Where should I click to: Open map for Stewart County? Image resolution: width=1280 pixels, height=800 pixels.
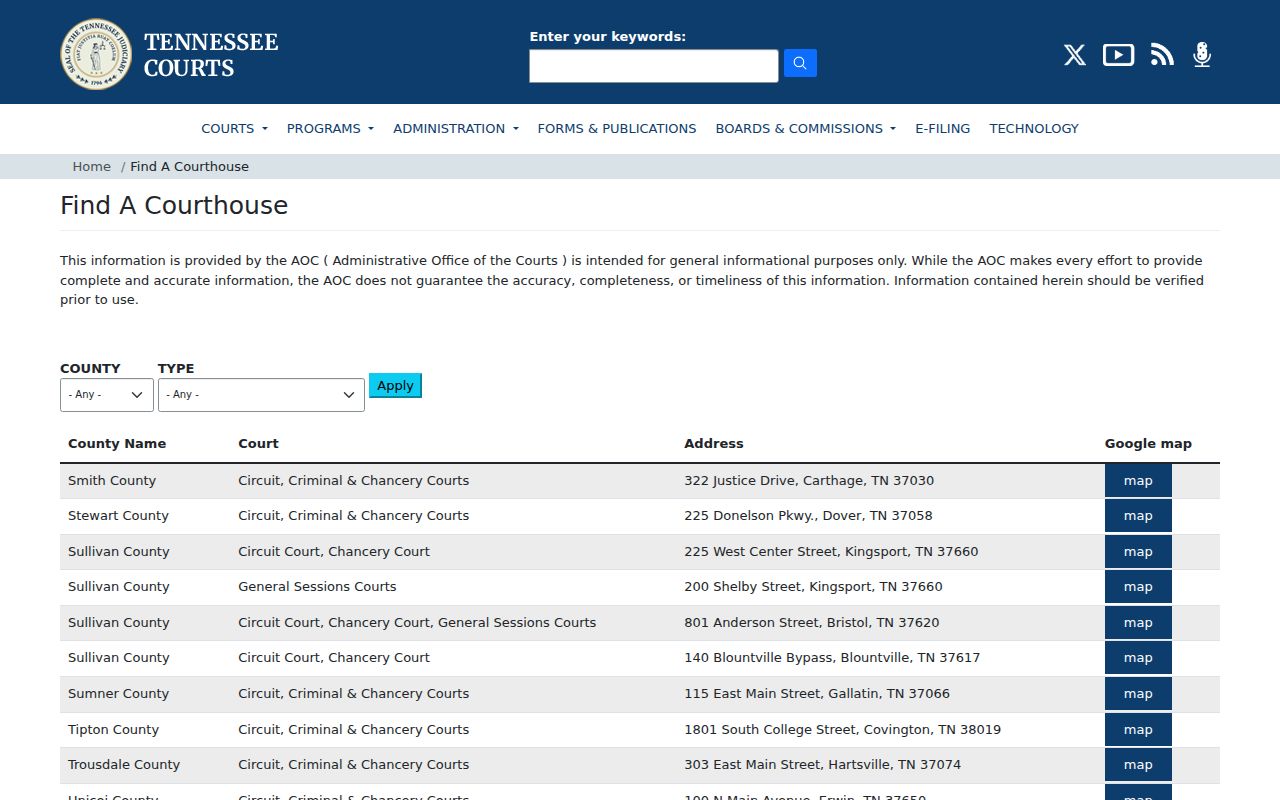point(1138,516)
